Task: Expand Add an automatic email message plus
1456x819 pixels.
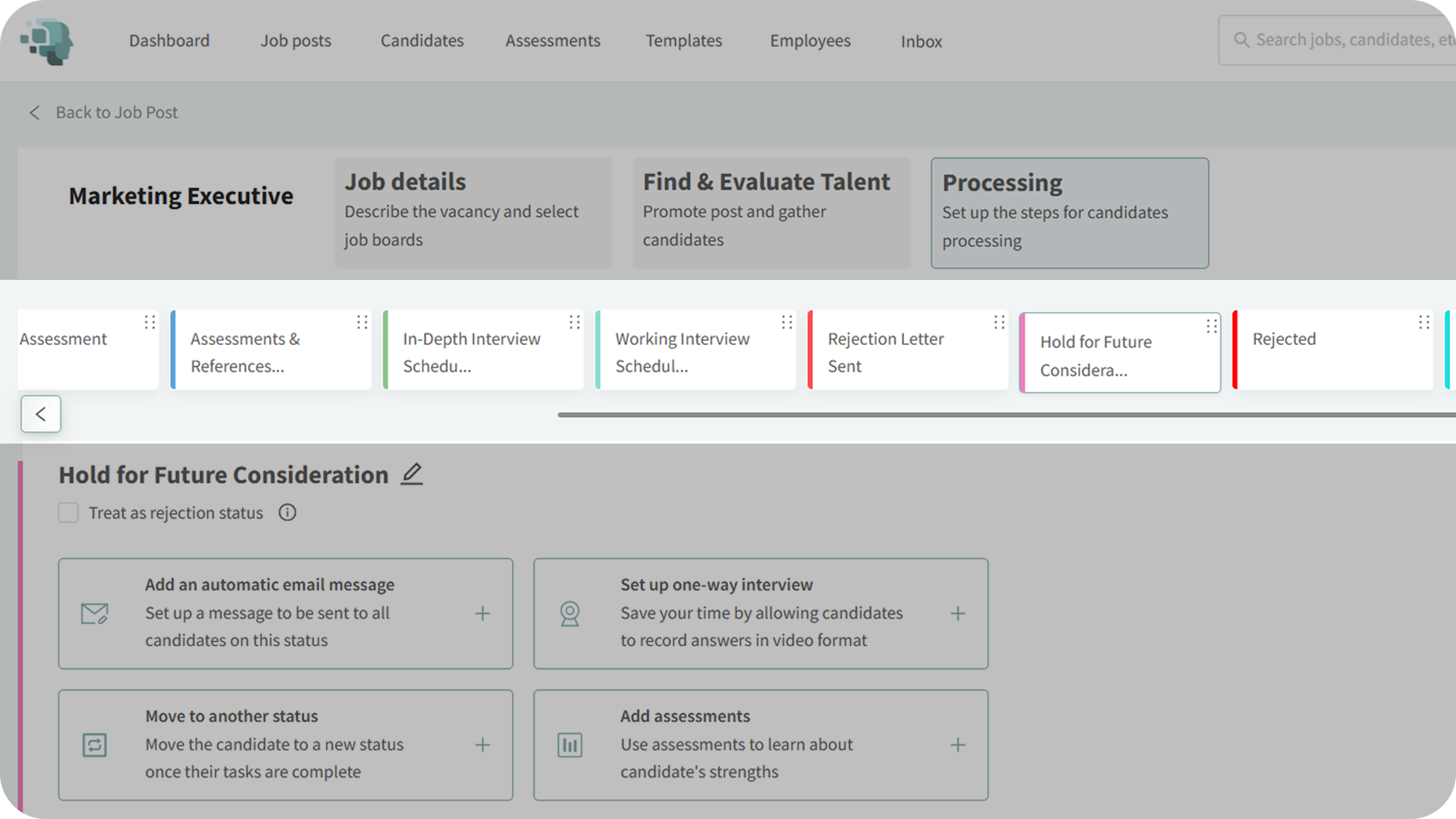Action: [482, 613]
